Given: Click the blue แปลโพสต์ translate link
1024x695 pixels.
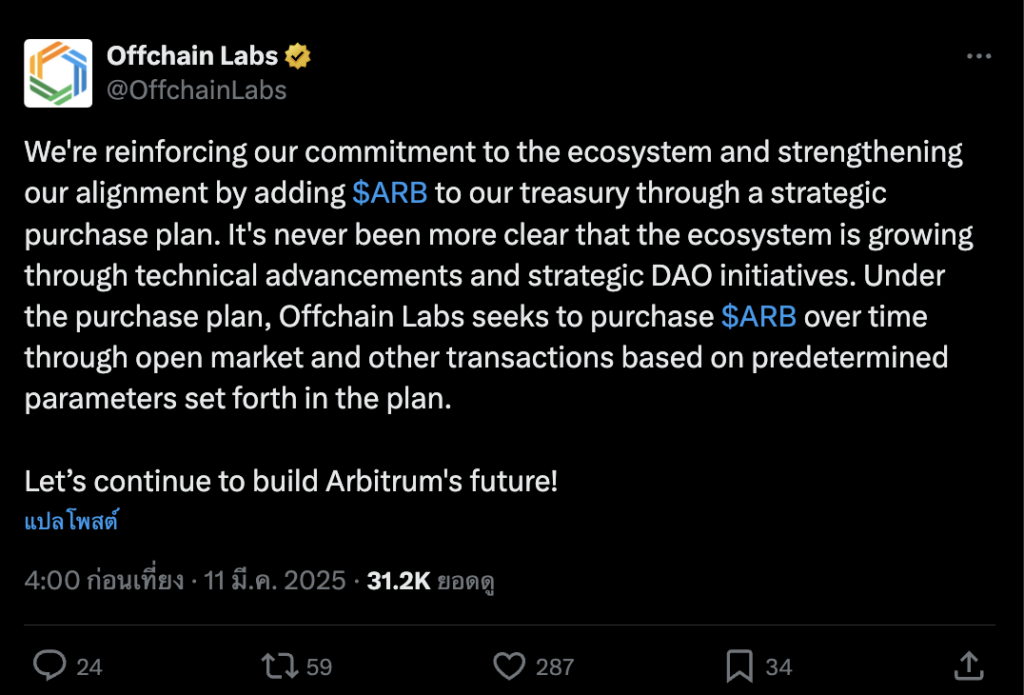Looking at the screenshot, I should tap(71, 520).
